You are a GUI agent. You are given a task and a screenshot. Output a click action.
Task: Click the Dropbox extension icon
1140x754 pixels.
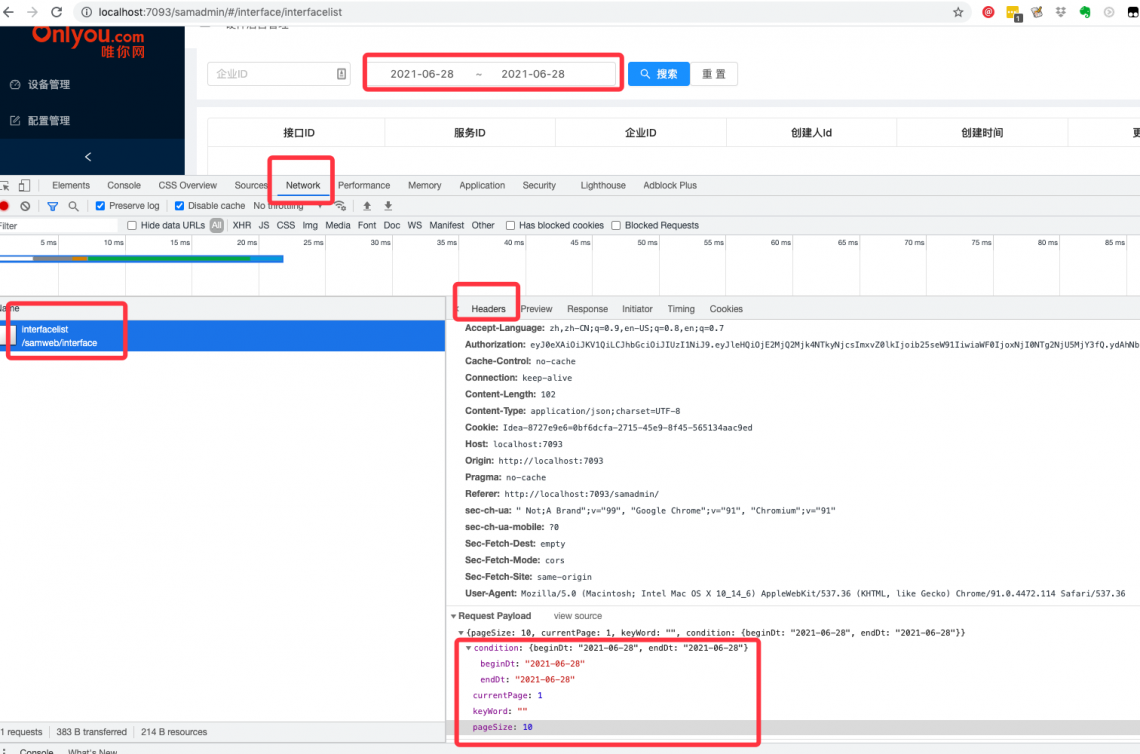coord(1061,12)
